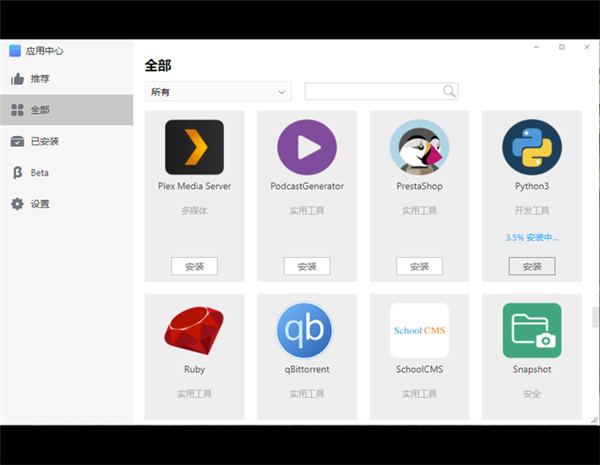The image size is (600, 465).
Task: Open the Plex Media Server app icon
Action: [x=194, y=148]
